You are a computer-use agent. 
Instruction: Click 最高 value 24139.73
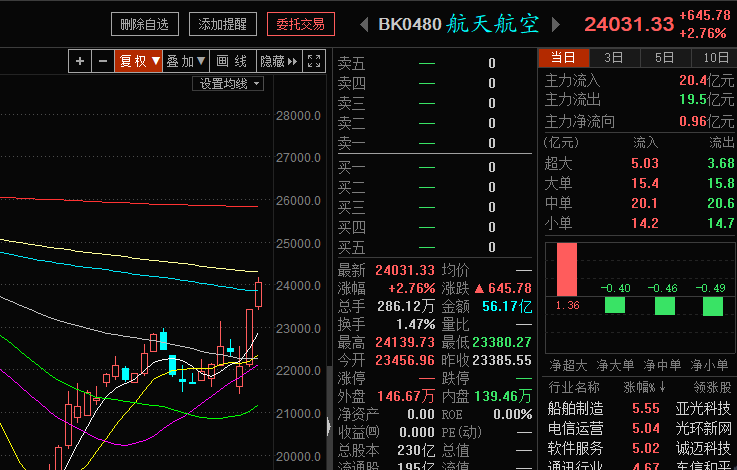pos(405,343)
